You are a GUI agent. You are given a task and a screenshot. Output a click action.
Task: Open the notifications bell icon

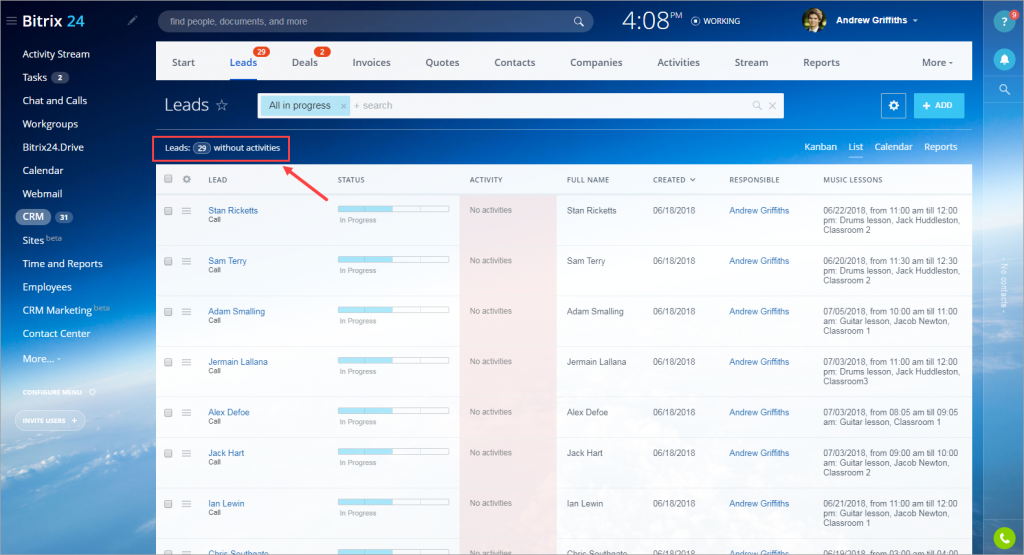pos(1004,59)
